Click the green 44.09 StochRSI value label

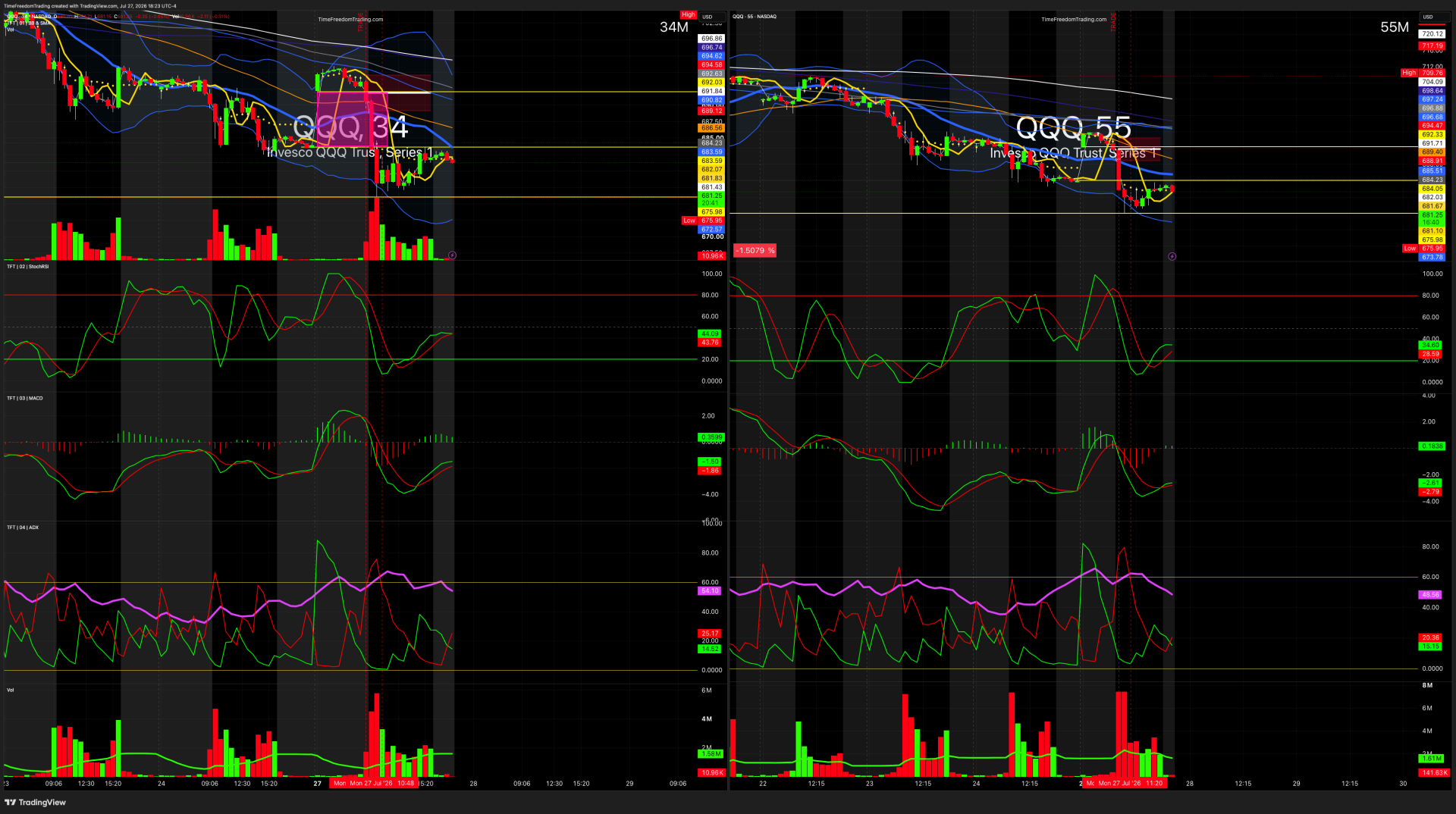710,333
